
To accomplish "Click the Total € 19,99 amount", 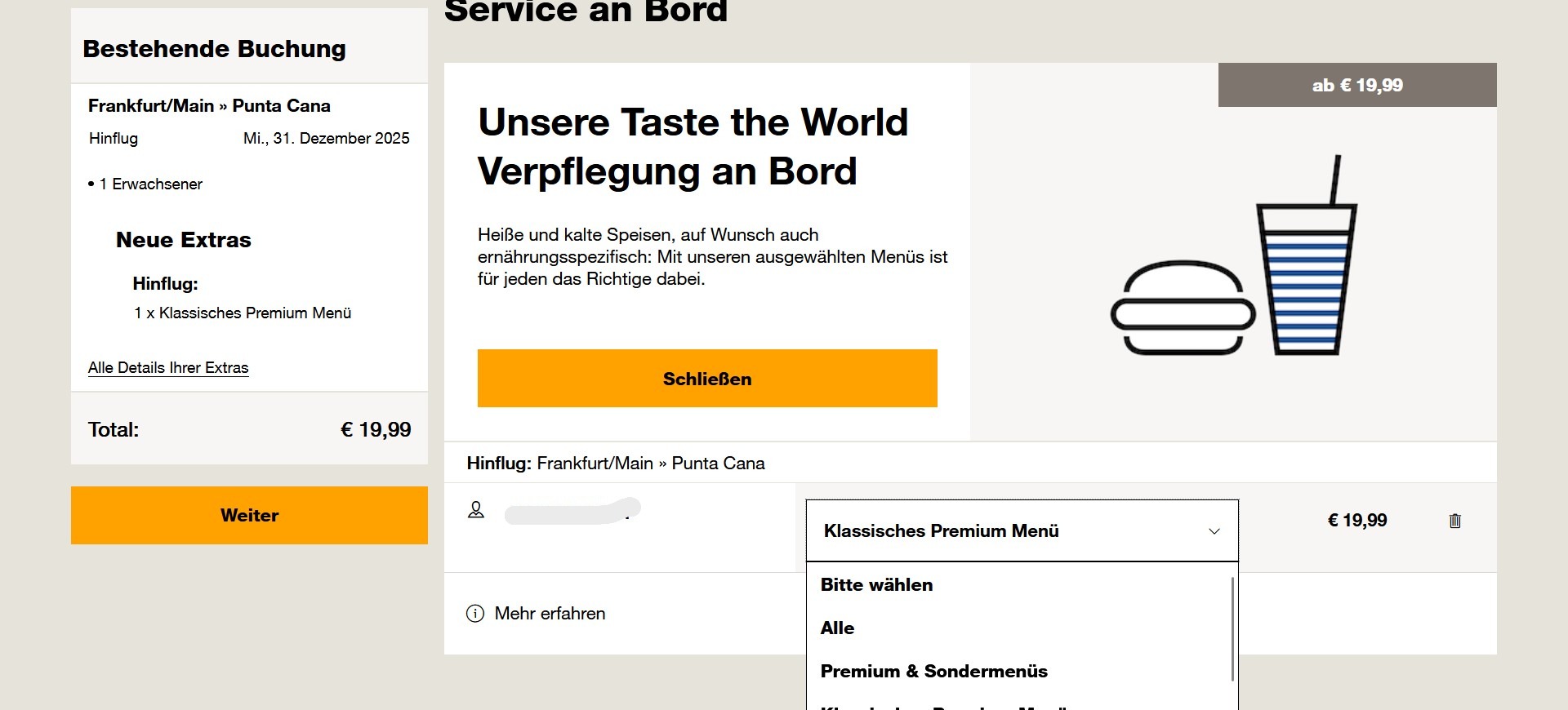I will [x=376, y=430].
